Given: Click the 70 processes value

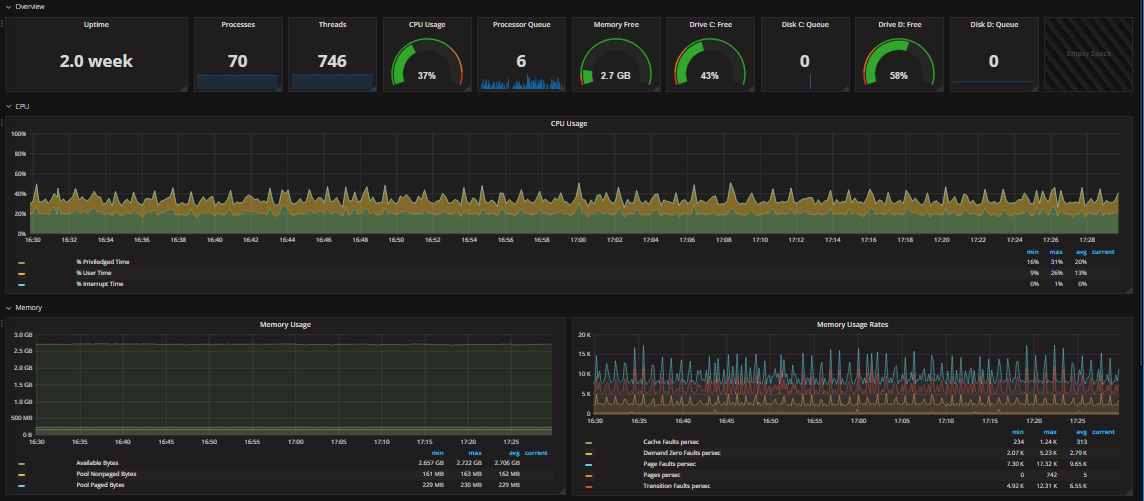Looking at the screenshot, I should 237,61.
